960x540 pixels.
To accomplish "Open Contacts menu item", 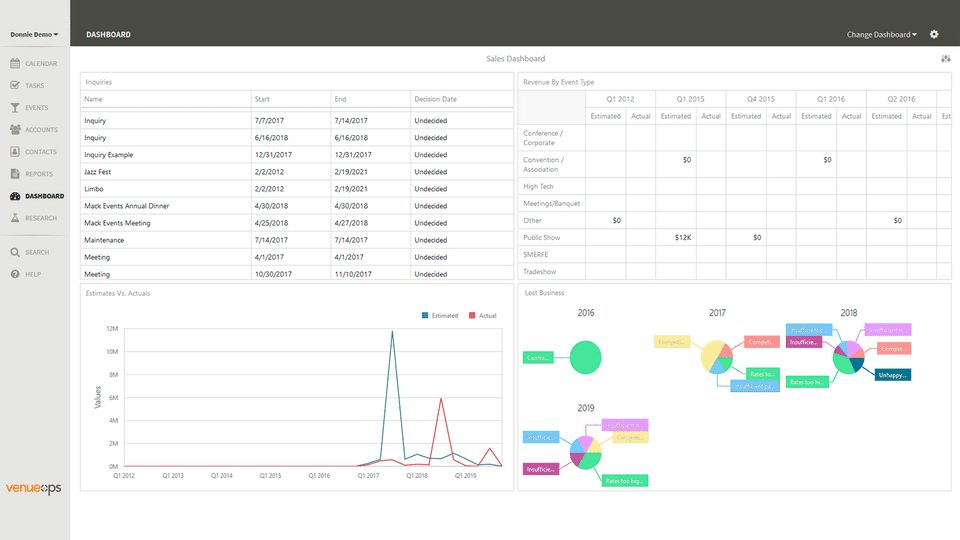I will click(x=40, y=152).
